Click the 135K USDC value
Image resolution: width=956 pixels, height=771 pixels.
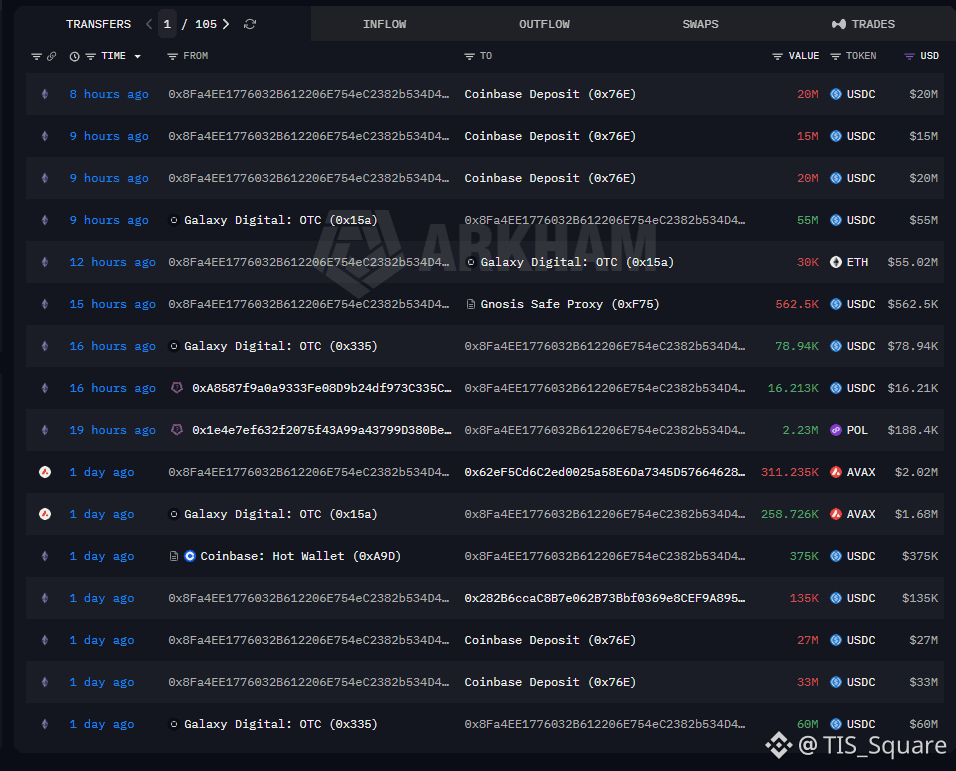point(804,599)
